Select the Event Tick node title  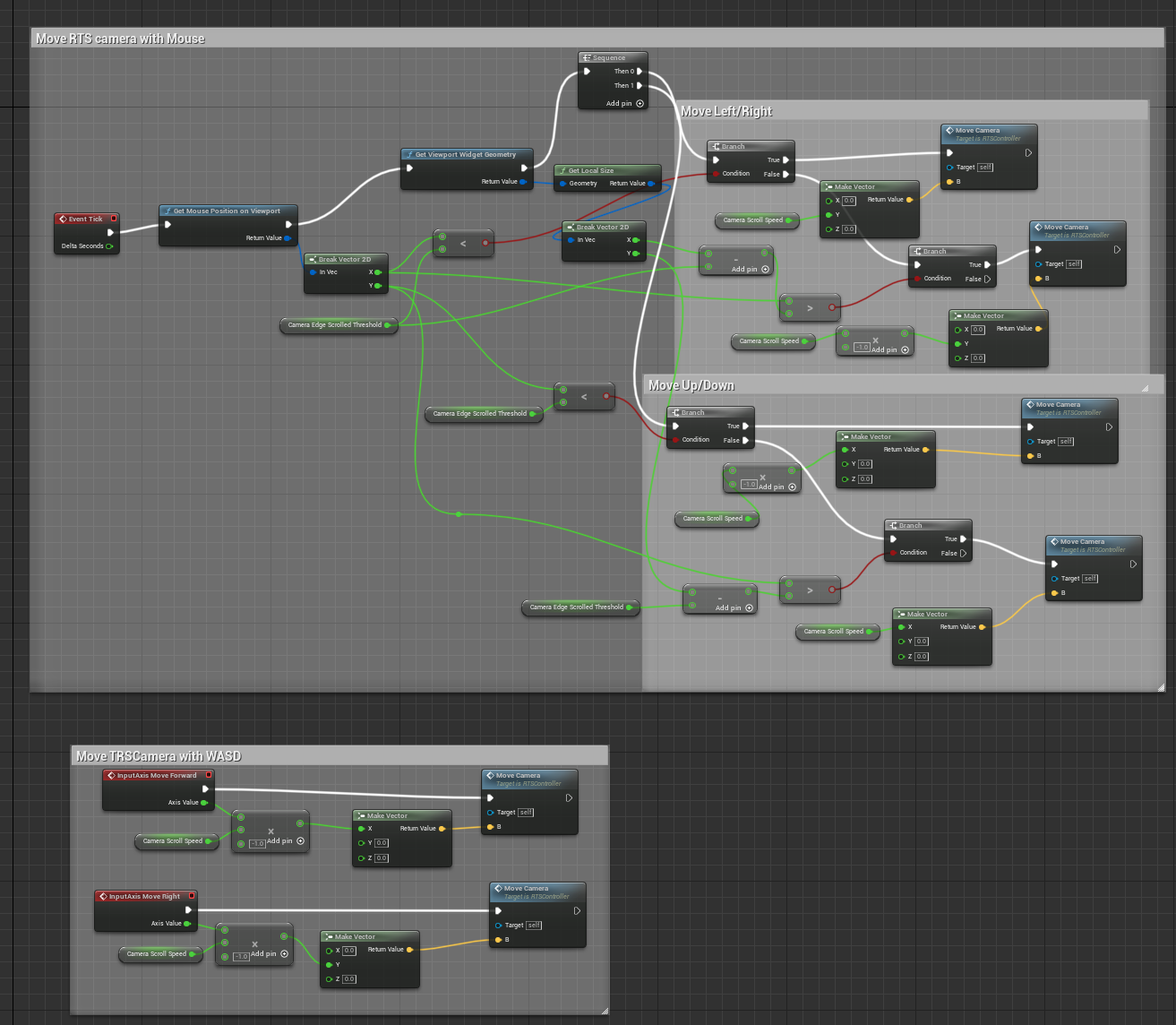[86, 219]
